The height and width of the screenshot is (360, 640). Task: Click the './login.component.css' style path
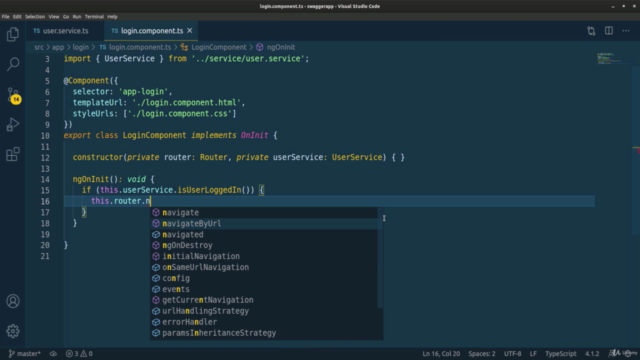click(x=180, y=114)
